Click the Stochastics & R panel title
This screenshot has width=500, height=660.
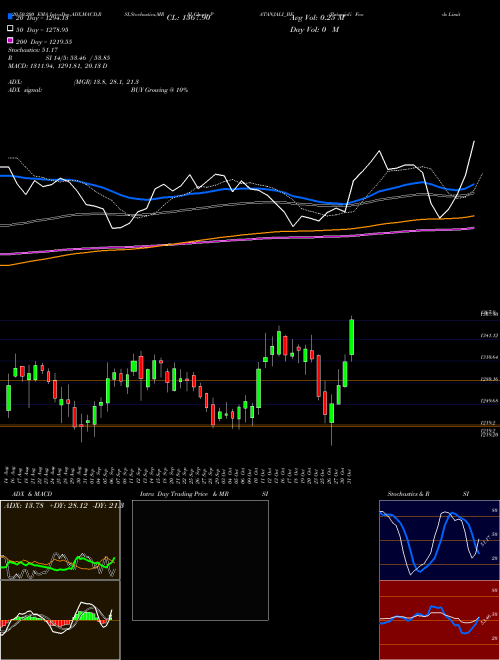coord(428,494)
